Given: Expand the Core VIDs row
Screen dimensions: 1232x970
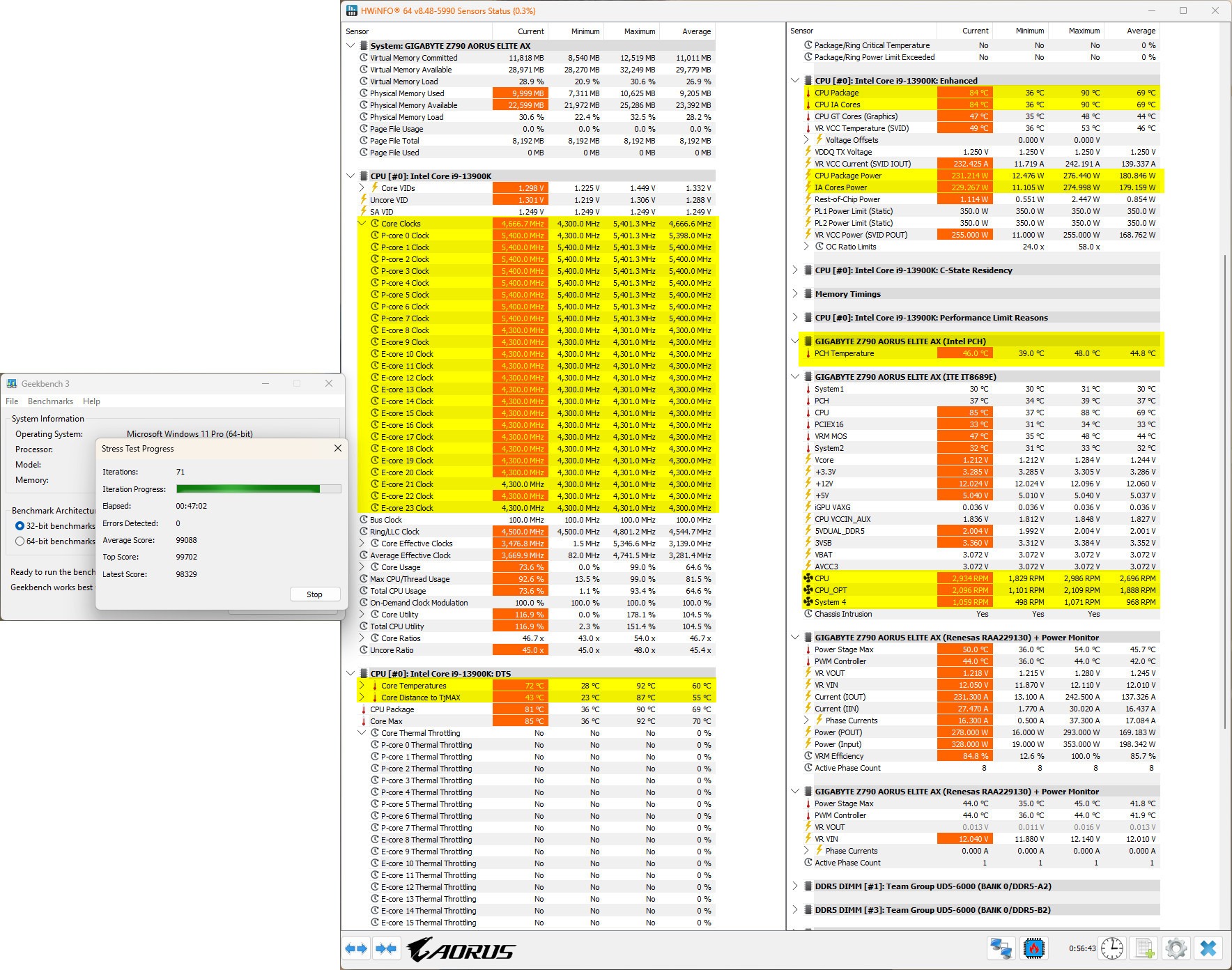Looking at the screenshot, I should point(362,188).
